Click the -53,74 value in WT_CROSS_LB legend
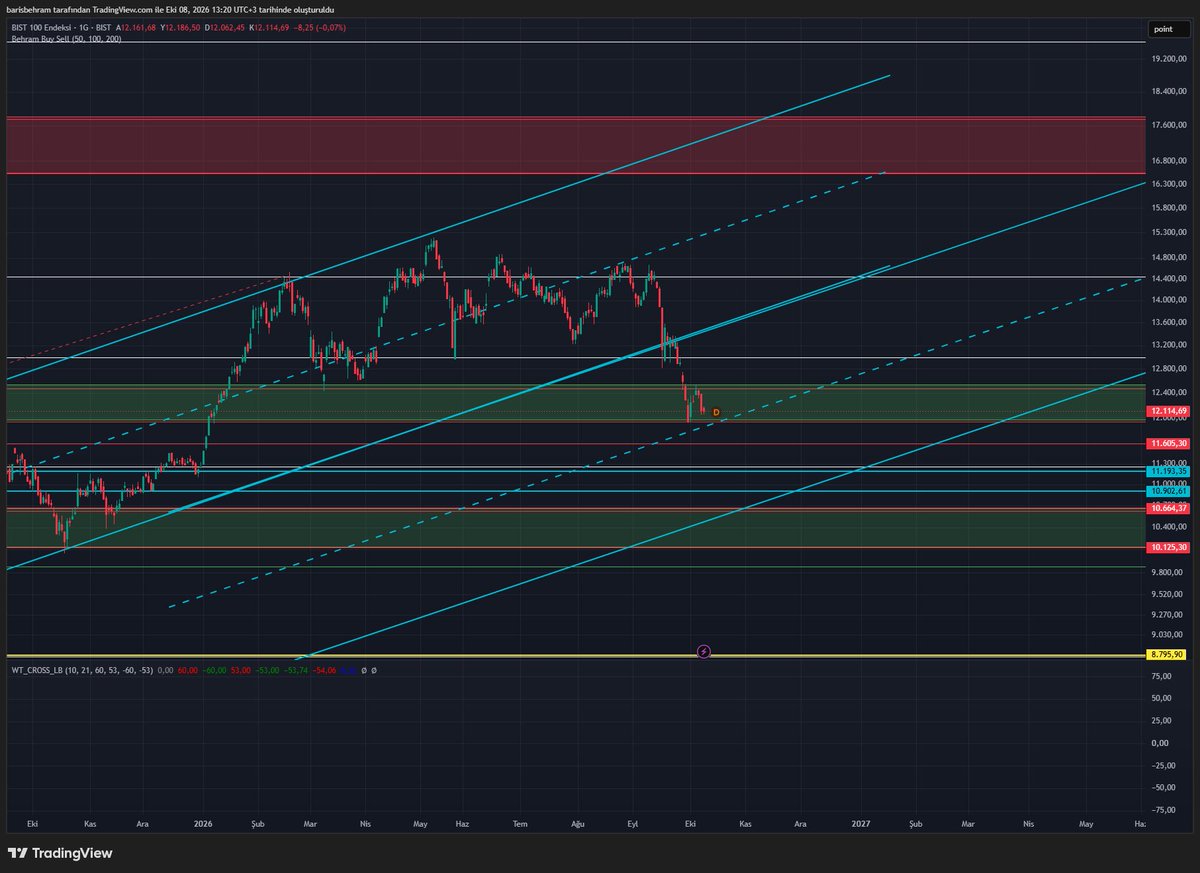1200x873 pixels. coord(296,669)
